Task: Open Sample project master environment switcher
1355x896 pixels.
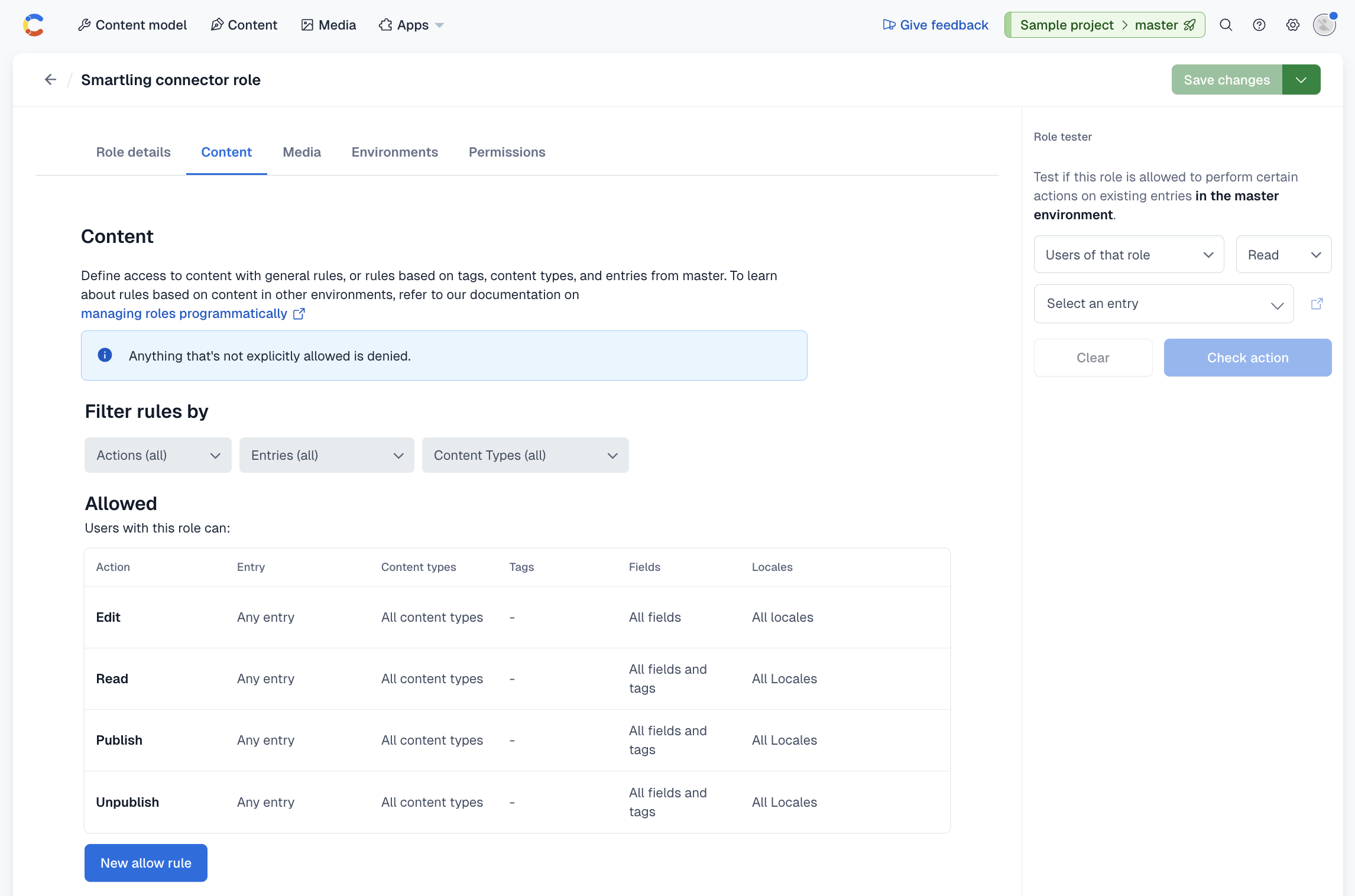Action: pyautogui.click(x=1104, y=25)
